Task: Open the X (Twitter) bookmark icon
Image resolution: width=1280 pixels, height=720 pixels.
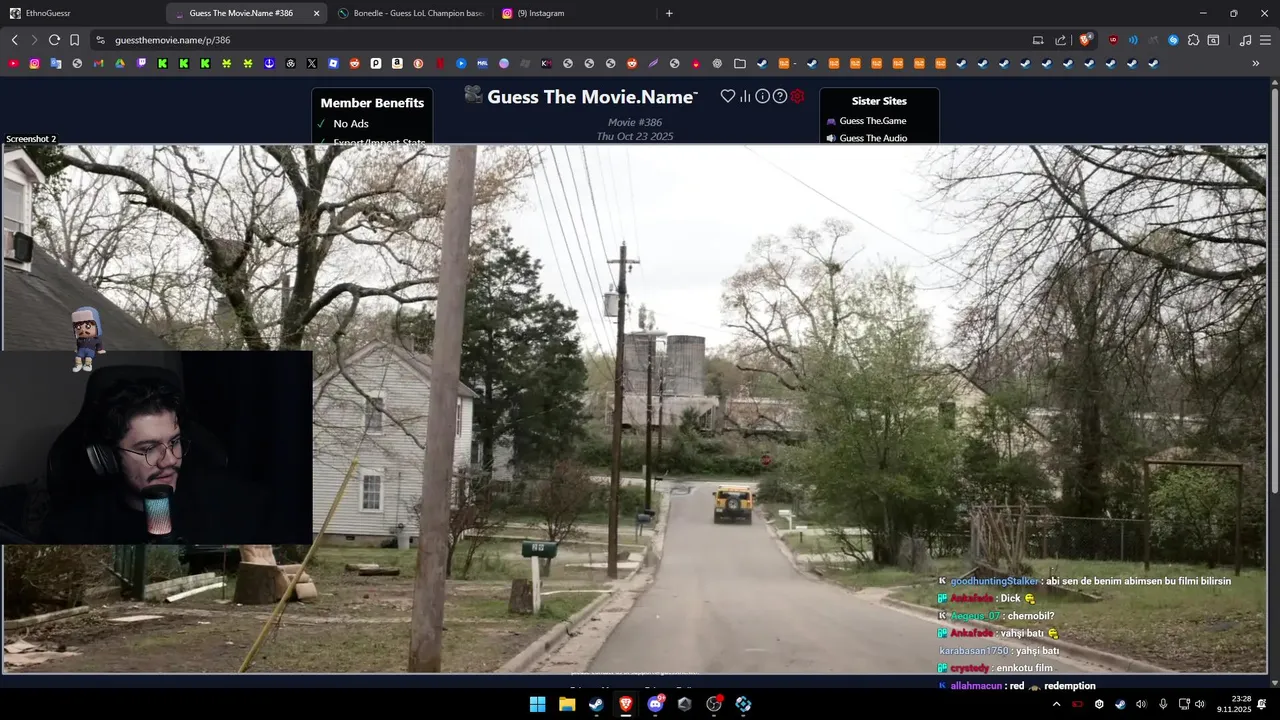Action: coord(312,63)
